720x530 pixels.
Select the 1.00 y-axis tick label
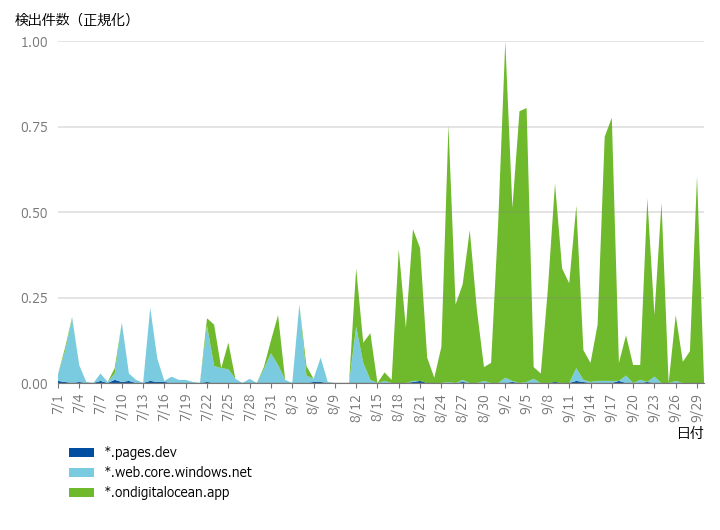[x=34, y=42]
